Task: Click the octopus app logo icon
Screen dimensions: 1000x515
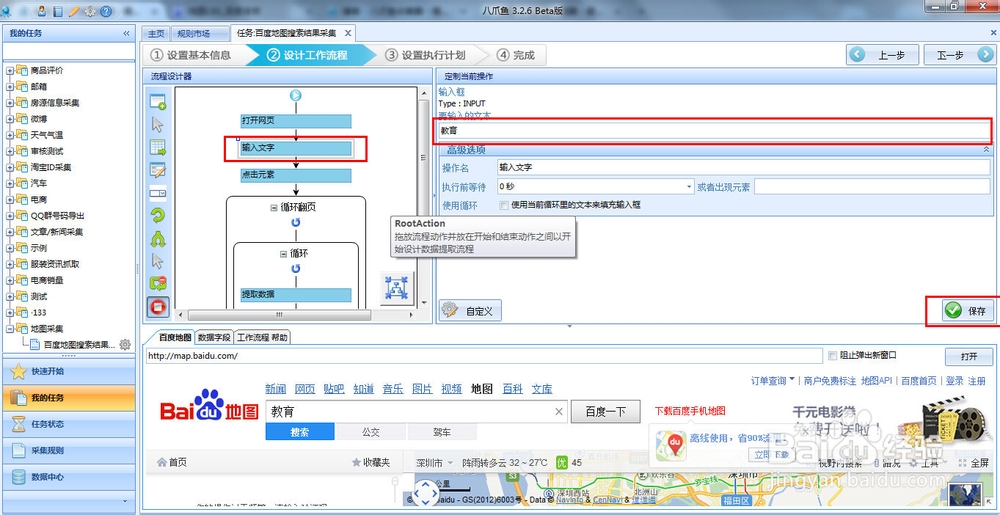Action: click(x=5, y=11)
